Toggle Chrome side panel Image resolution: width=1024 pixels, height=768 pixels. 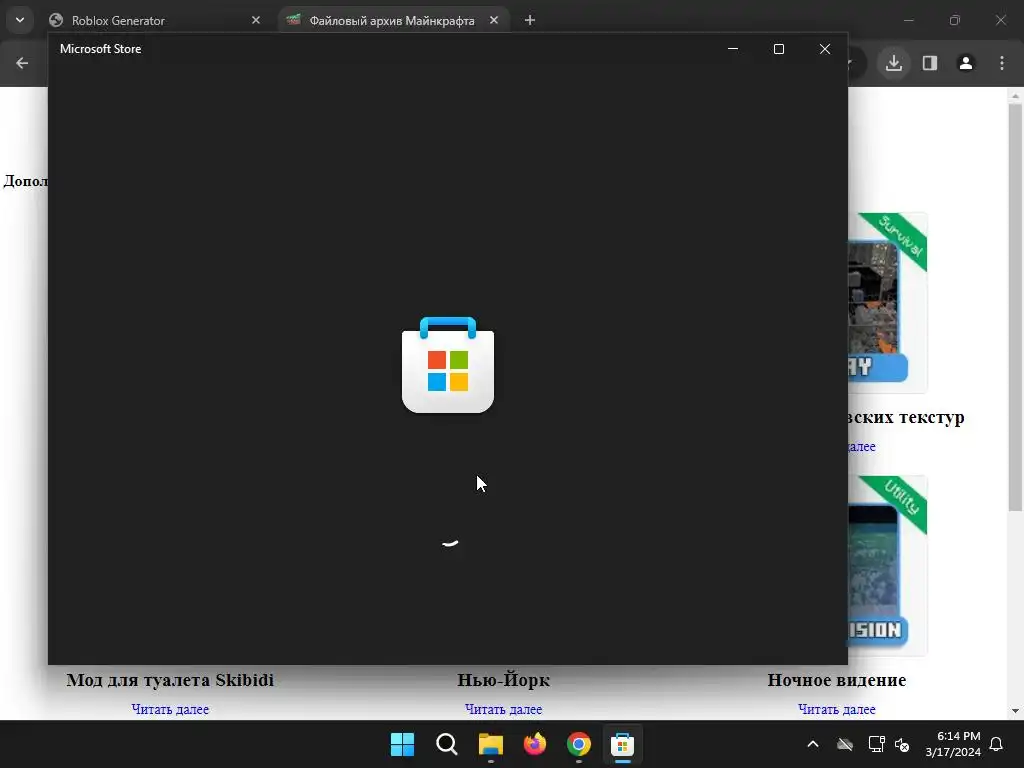click(930, 63)
